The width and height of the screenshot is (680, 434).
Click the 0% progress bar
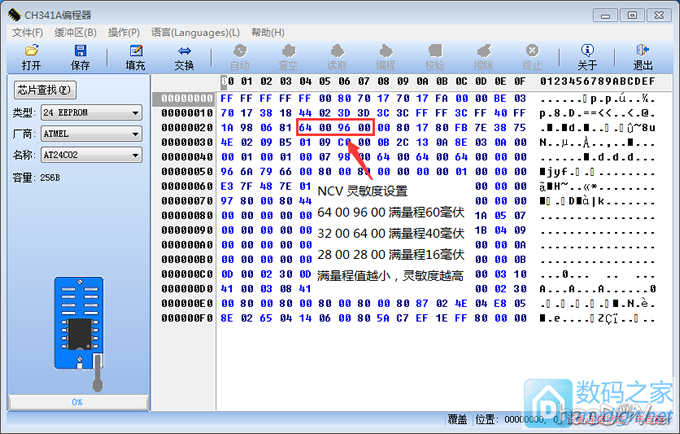point(76,401)
